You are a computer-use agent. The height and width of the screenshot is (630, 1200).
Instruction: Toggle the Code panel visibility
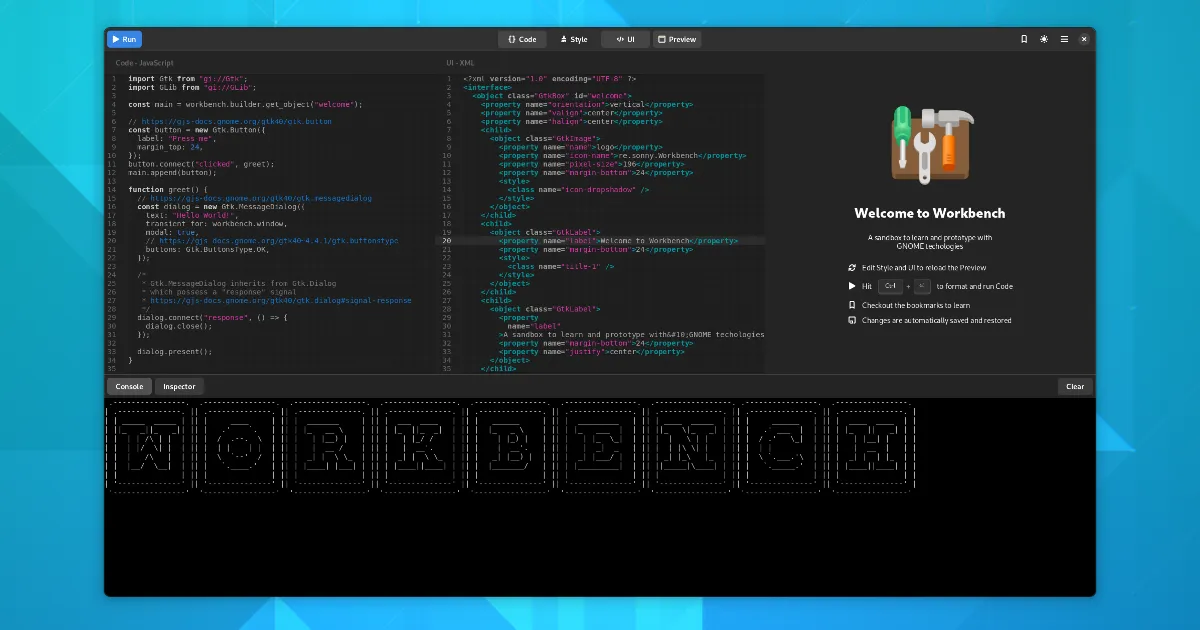point(522,40)
